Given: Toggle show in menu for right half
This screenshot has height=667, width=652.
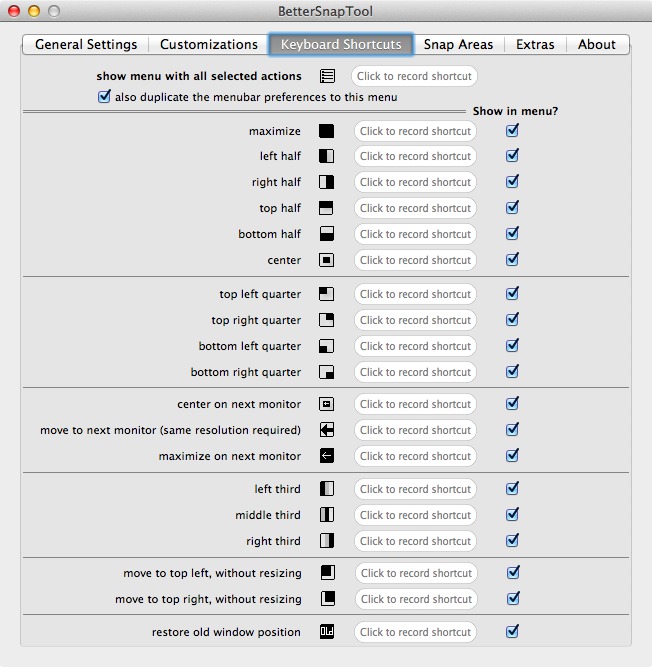Looking at the screenshot, I should [x=512, y=182].
